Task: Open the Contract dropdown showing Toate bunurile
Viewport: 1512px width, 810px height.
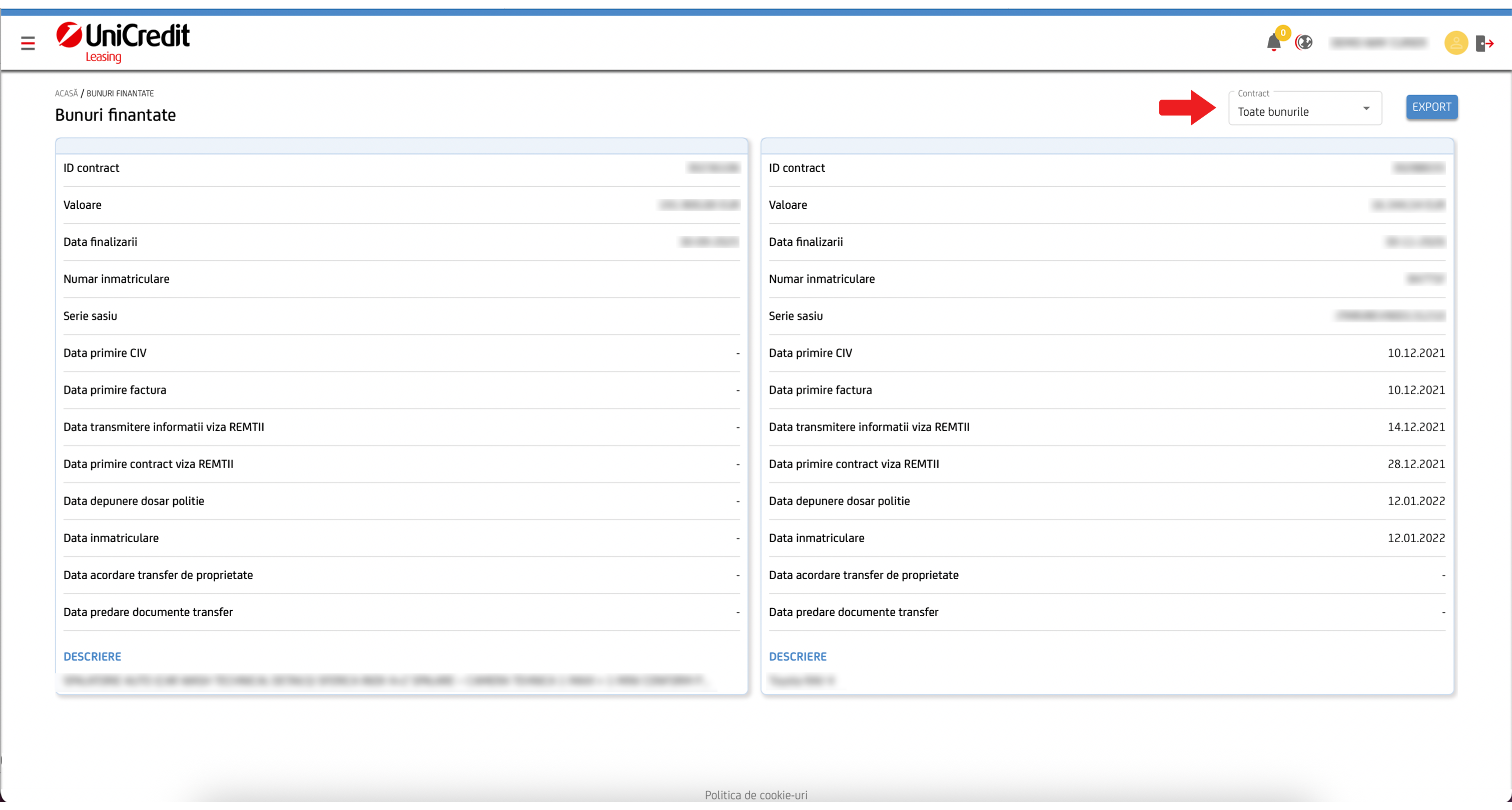Action: pos(1305,108)
